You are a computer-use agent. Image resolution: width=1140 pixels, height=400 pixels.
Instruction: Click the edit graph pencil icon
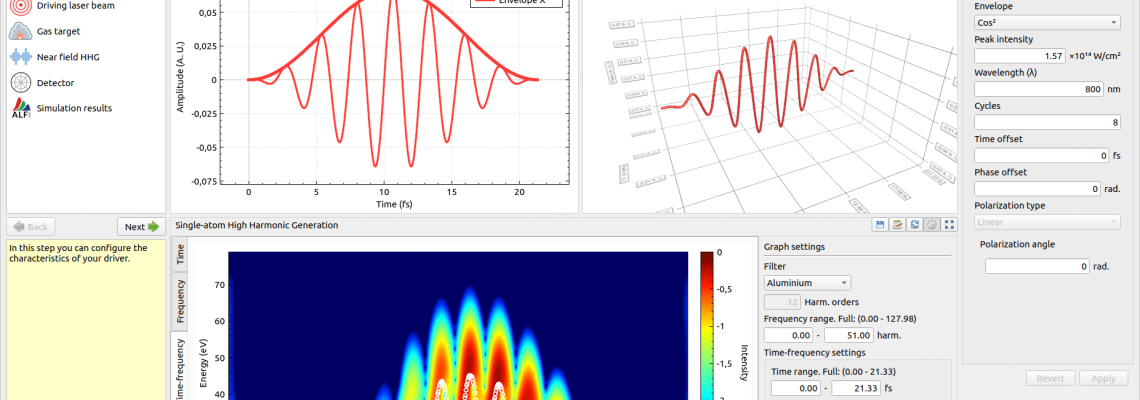[x=897, y=225]
